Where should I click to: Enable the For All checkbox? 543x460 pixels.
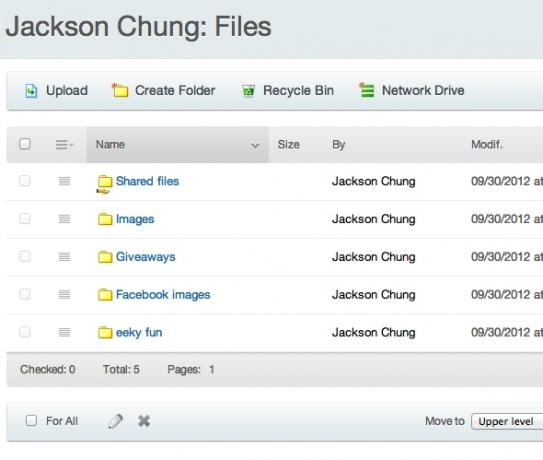[x=31, y=421]
